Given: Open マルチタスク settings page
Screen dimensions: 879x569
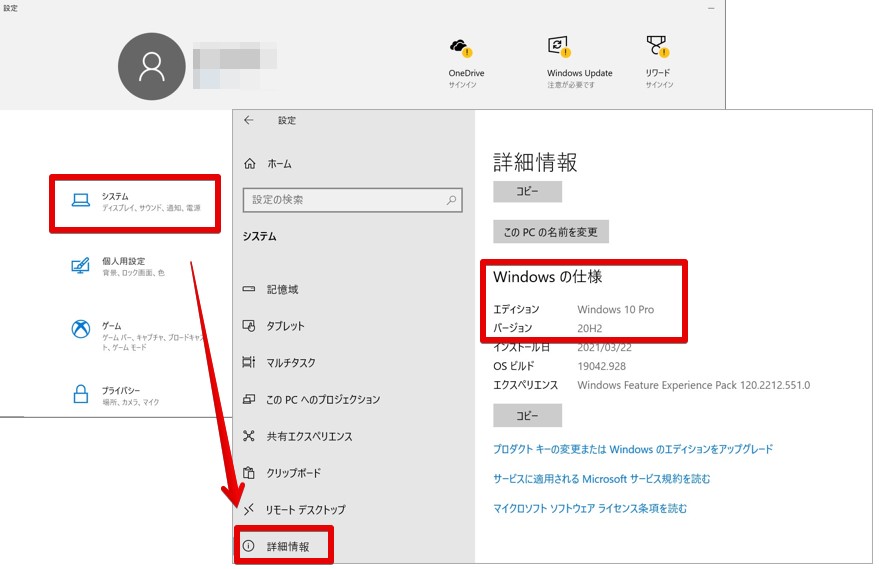Looking at the screenshot, I should (x=291, y=363).
